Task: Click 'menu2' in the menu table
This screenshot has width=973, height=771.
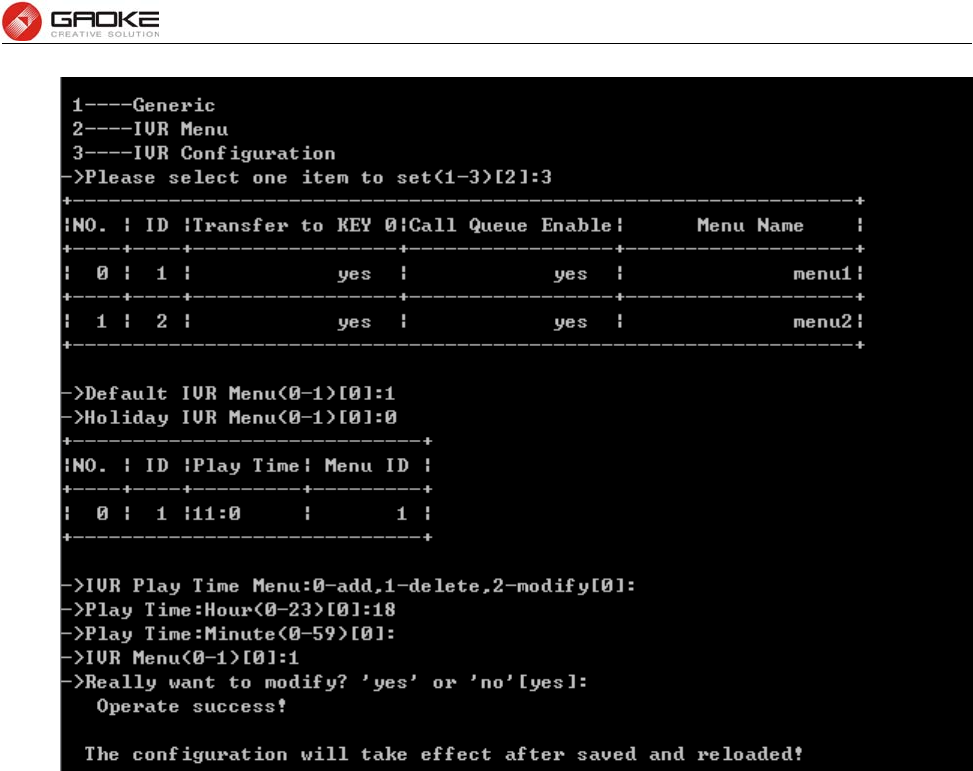Action: point(822,322)
